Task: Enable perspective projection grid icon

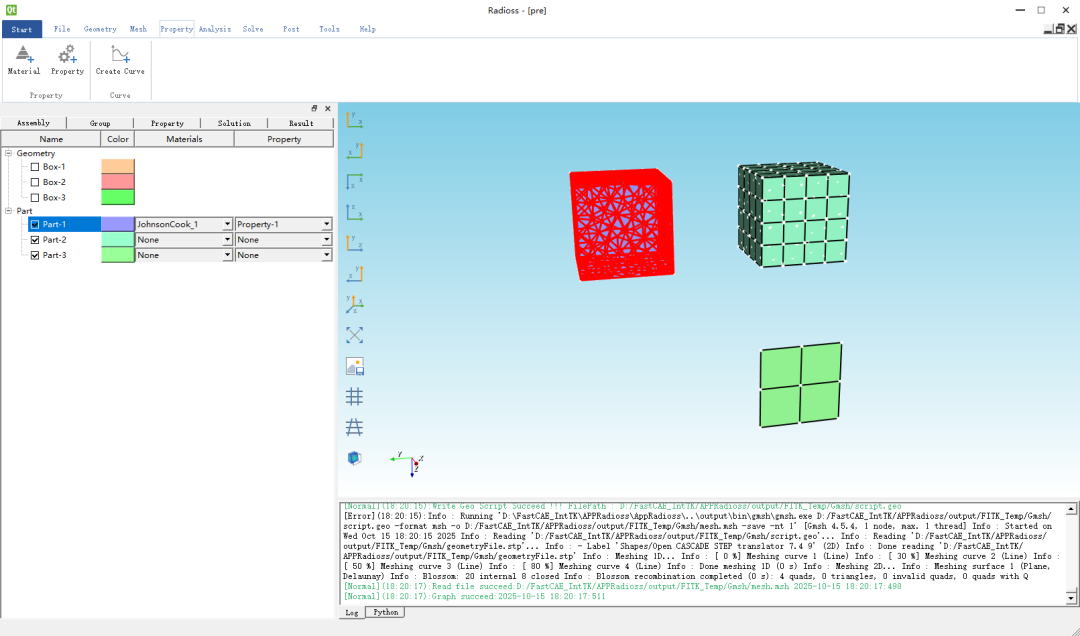Action: point(354,427)
